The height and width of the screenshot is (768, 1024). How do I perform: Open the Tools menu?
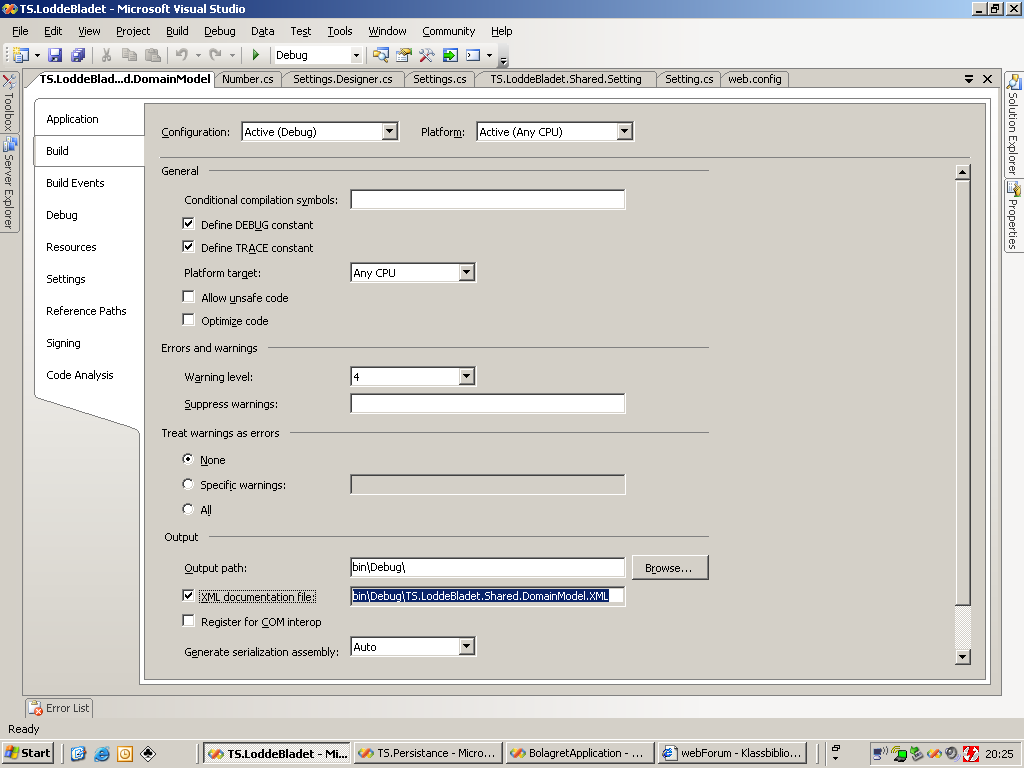click(x=340, y=31)
